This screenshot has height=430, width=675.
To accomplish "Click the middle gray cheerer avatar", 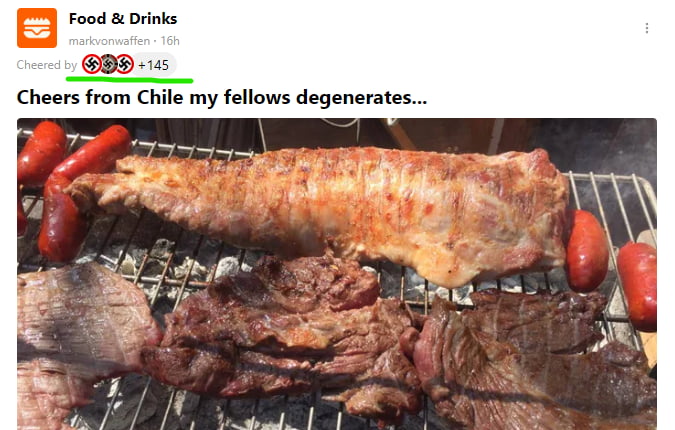I will click(108, 64).
